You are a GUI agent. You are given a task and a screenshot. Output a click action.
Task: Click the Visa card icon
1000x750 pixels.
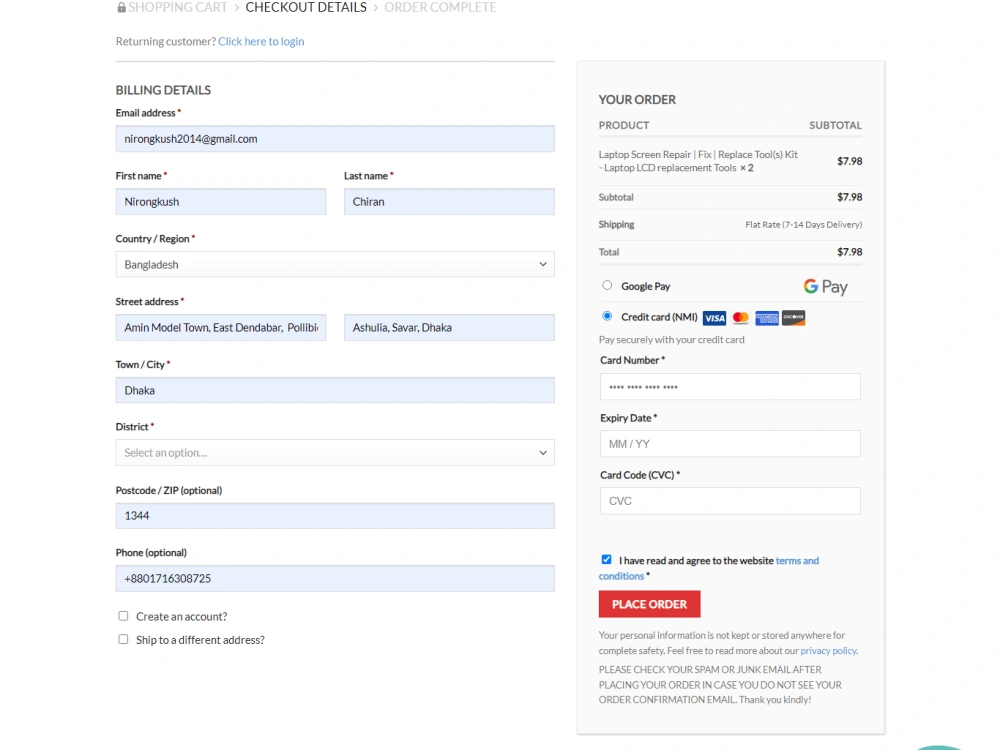(714, 318)
